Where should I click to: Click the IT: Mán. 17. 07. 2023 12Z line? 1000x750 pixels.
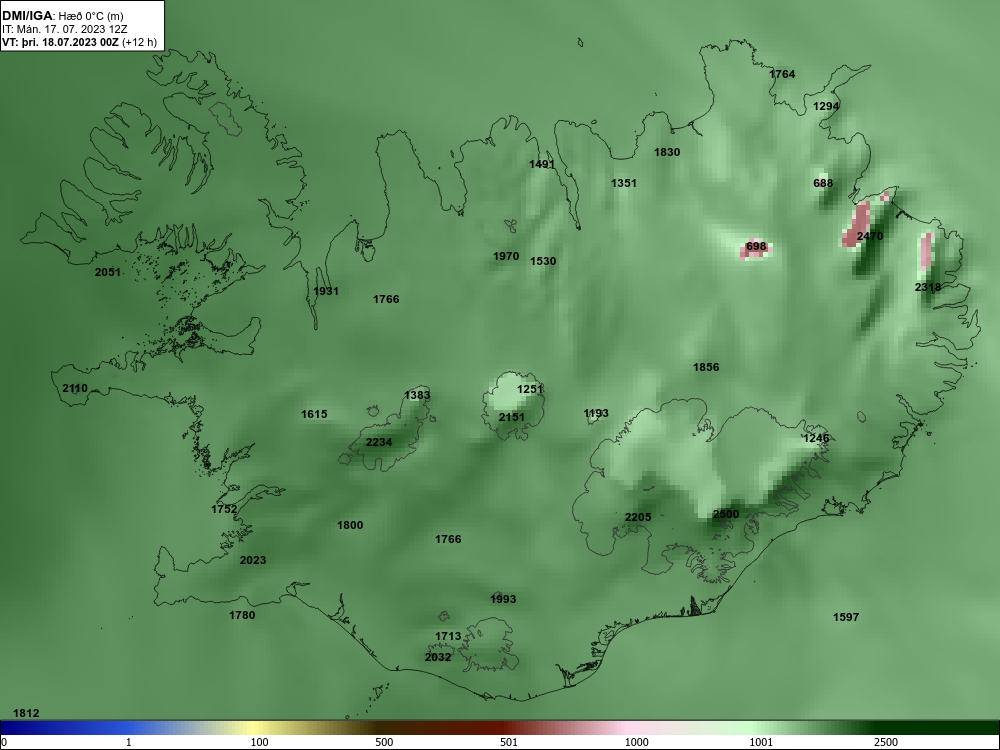[x=64, y=29]
